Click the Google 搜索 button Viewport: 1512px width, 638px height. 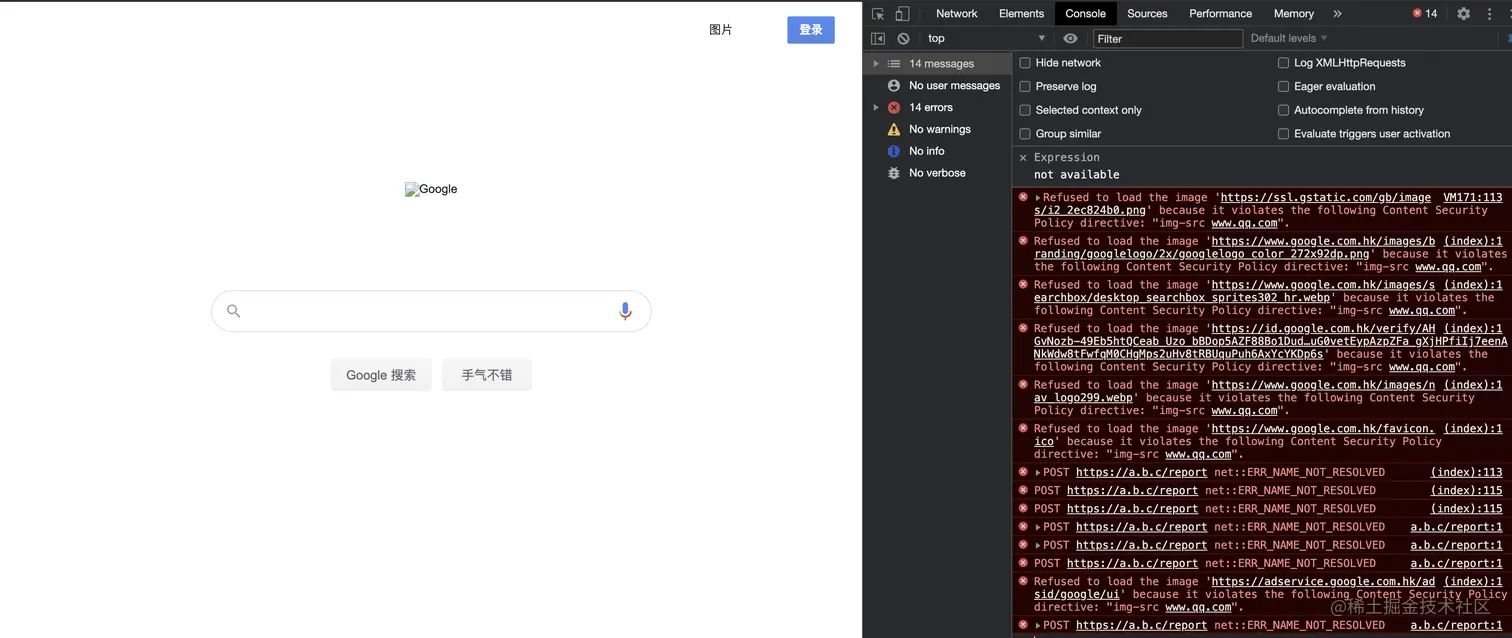pyautogui.click(x=381, y=375)
